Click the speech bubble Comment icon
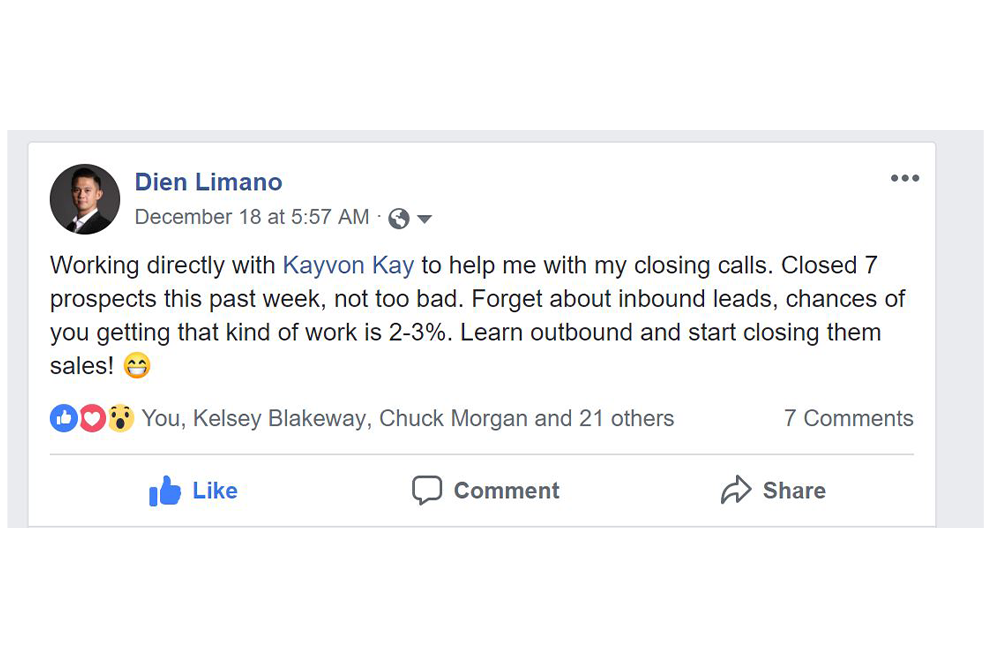This screenshot has height=658, width=991. tap(427, 490)
